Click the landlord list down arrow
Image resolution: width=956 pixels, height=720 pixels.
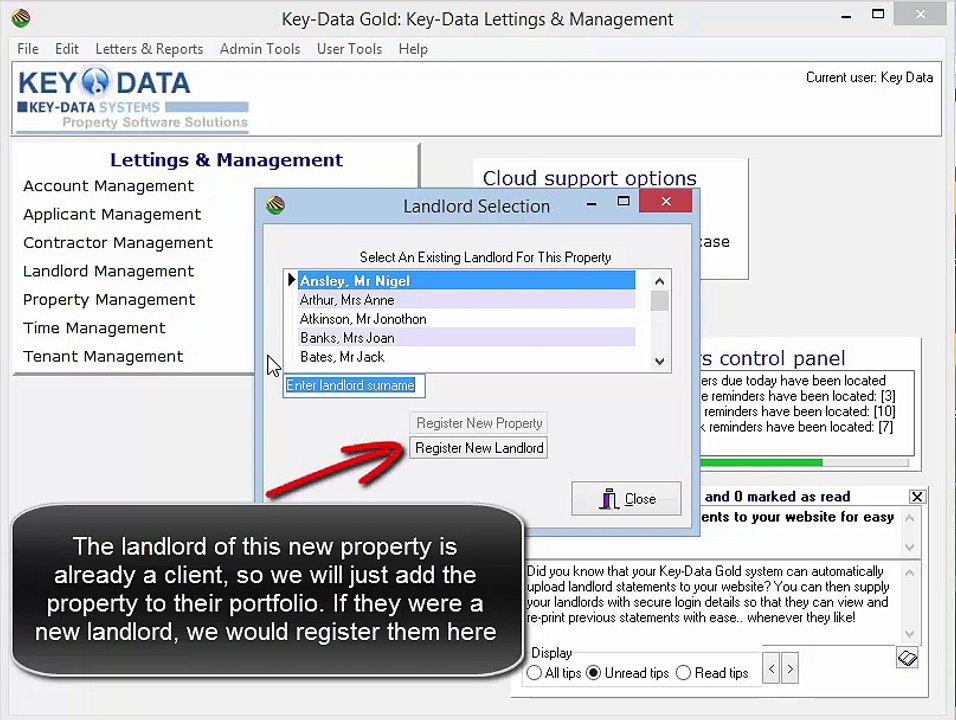[659, 361]
